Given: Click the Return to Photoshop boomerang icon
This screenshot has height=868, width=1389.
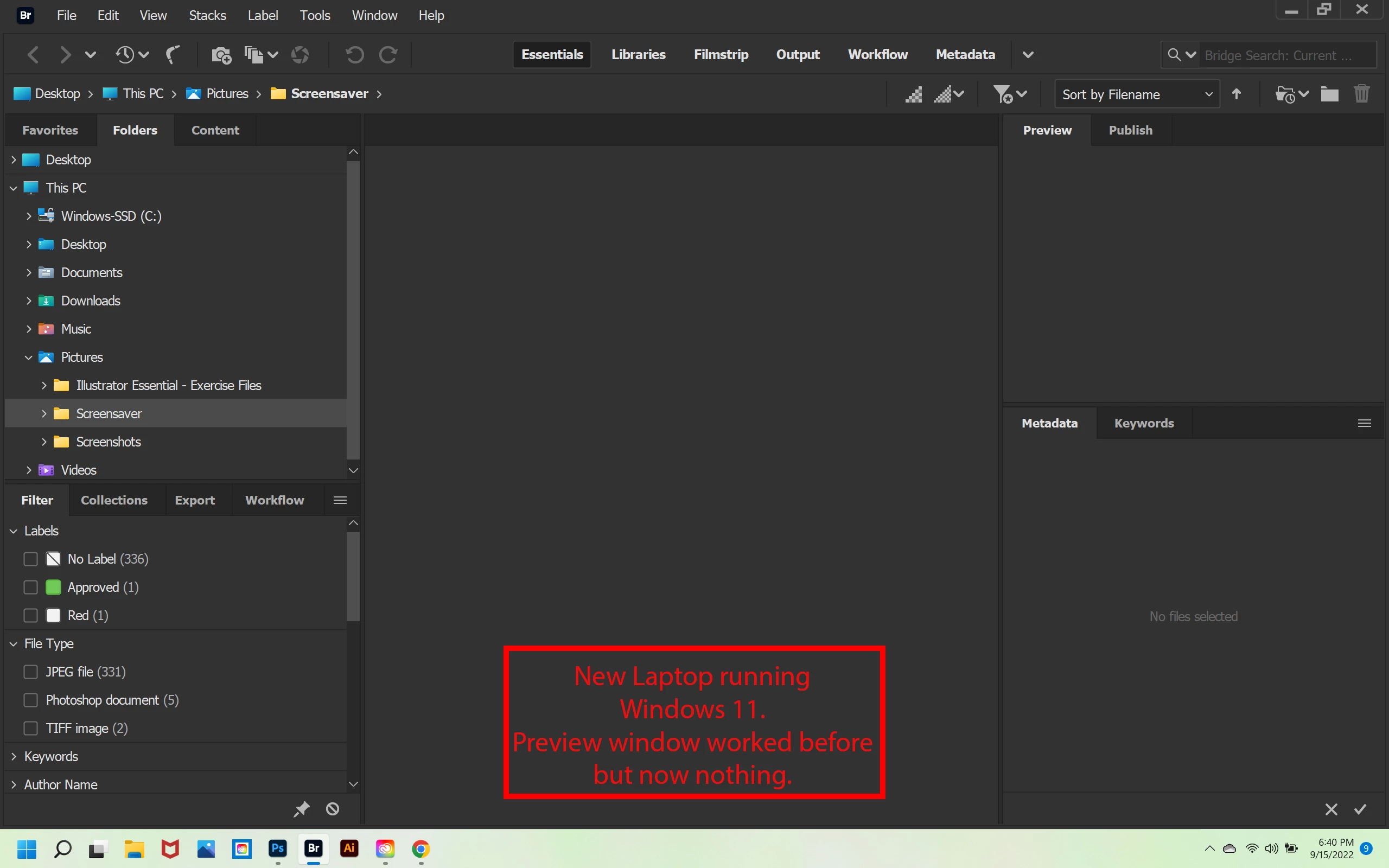Looking at the screenshot, I should (172, 55).
